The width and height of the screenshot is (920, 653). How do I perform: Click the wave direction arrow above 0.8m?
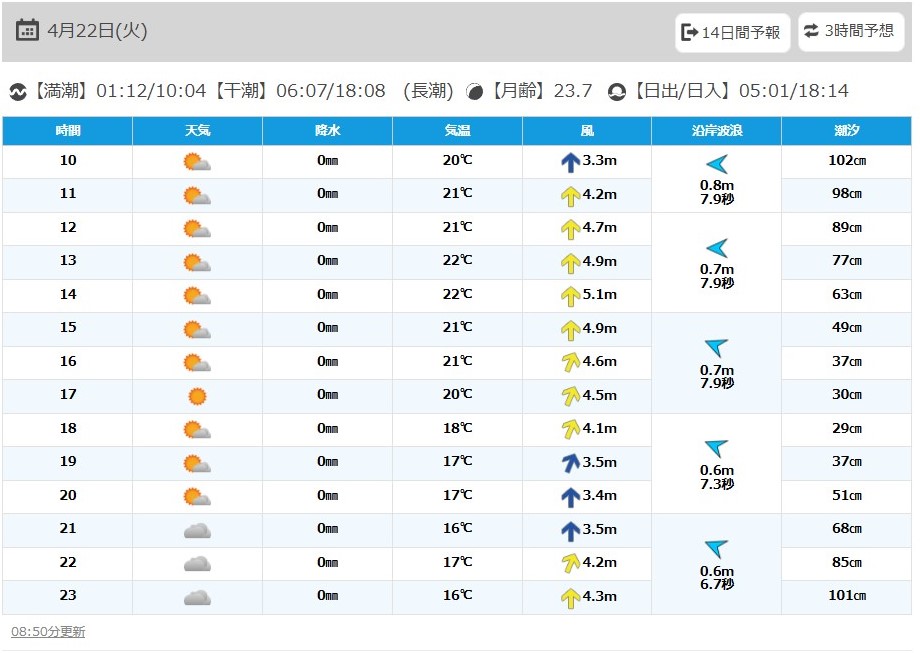coord(717,164)
